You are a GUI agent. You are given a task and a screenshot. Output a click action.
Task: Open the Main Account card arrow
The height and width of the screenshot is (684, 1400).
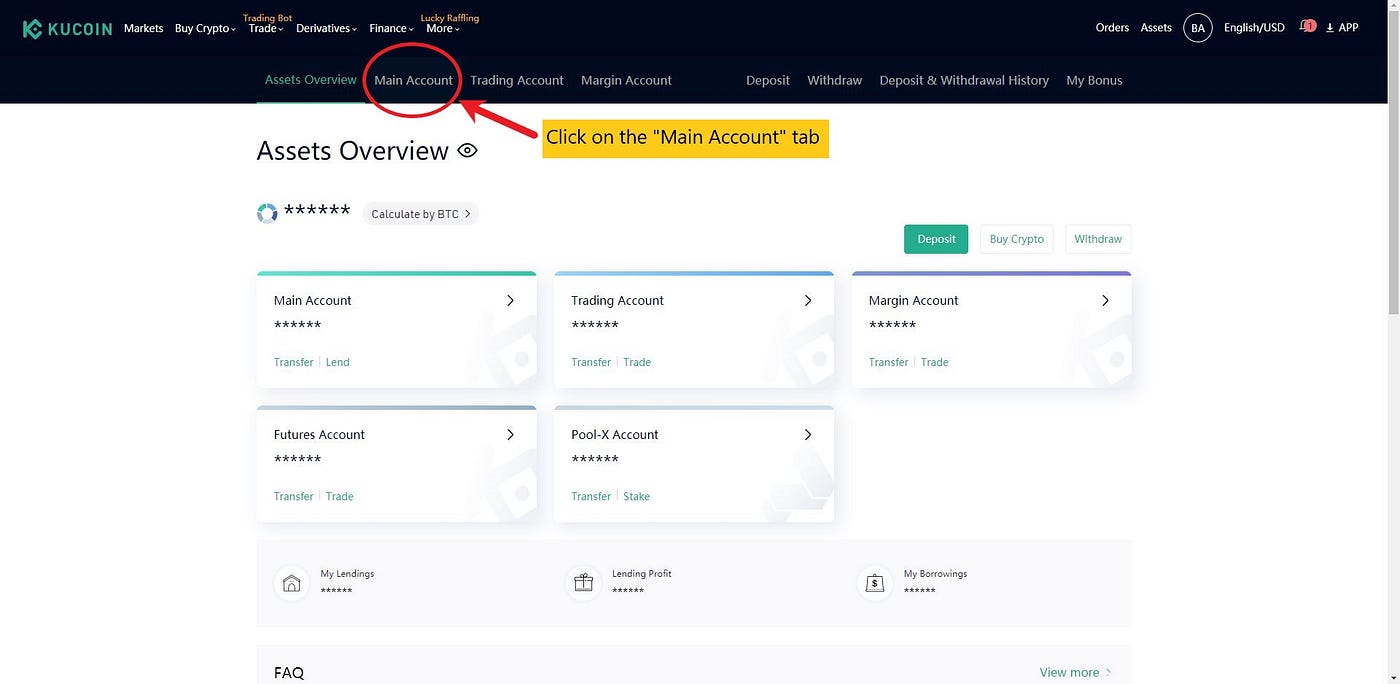pyautogui.click(x=510, y=300)
